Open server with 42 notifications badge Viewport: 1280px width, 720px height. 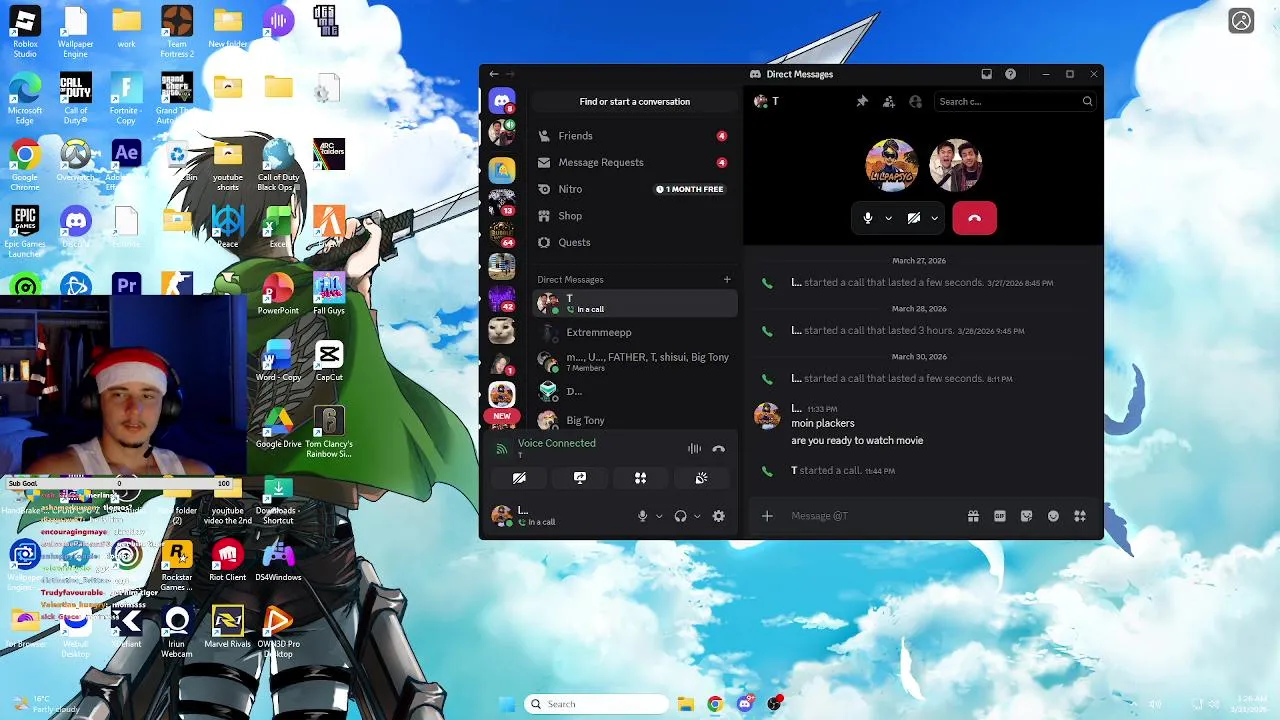502,297
